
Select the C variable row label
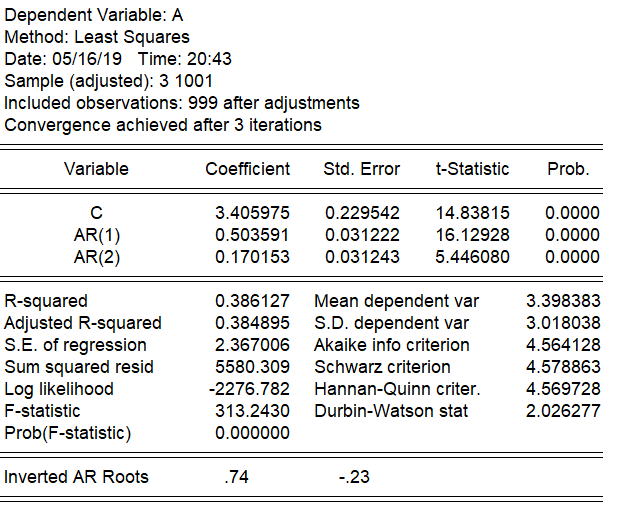[x=97, y=213]
